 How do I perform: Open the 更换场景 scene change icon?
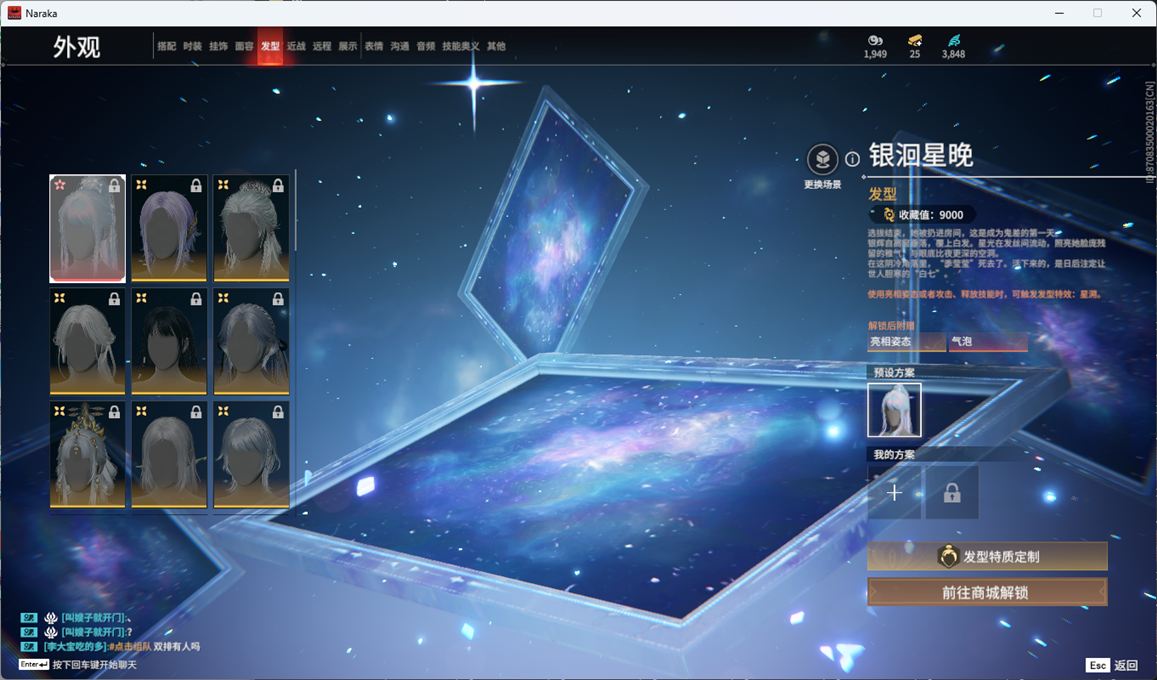(822, 159)
